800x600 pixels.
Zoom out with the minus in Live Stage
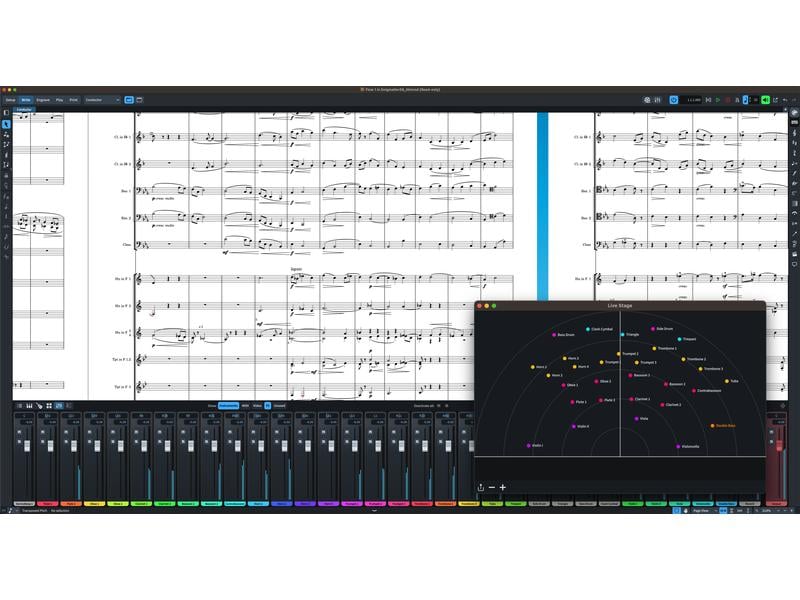tap(492, 487)
